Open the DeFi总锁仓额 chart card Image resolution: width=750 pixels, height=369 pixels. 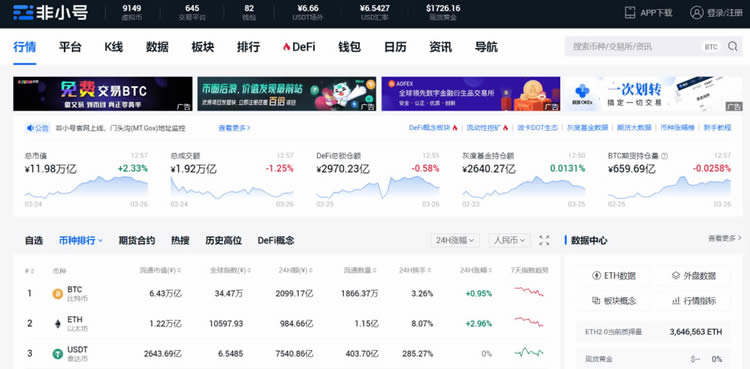click(378, 179)
